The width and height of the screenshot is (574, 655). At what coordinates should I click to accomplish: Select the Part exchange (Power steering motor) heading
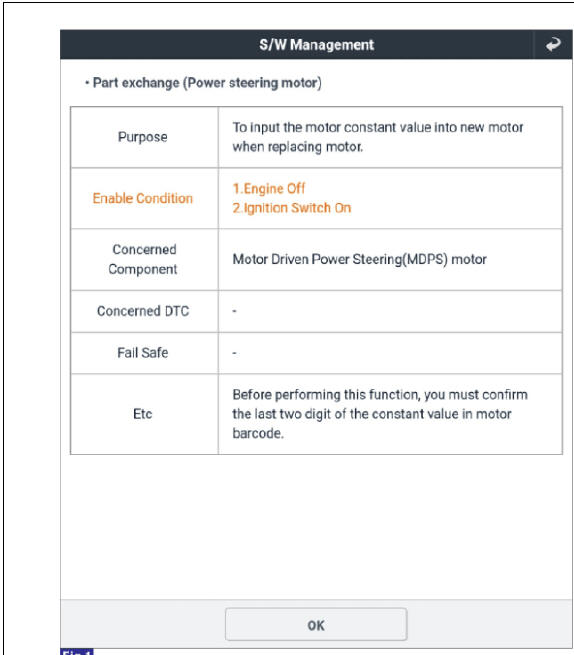(203, 83)
